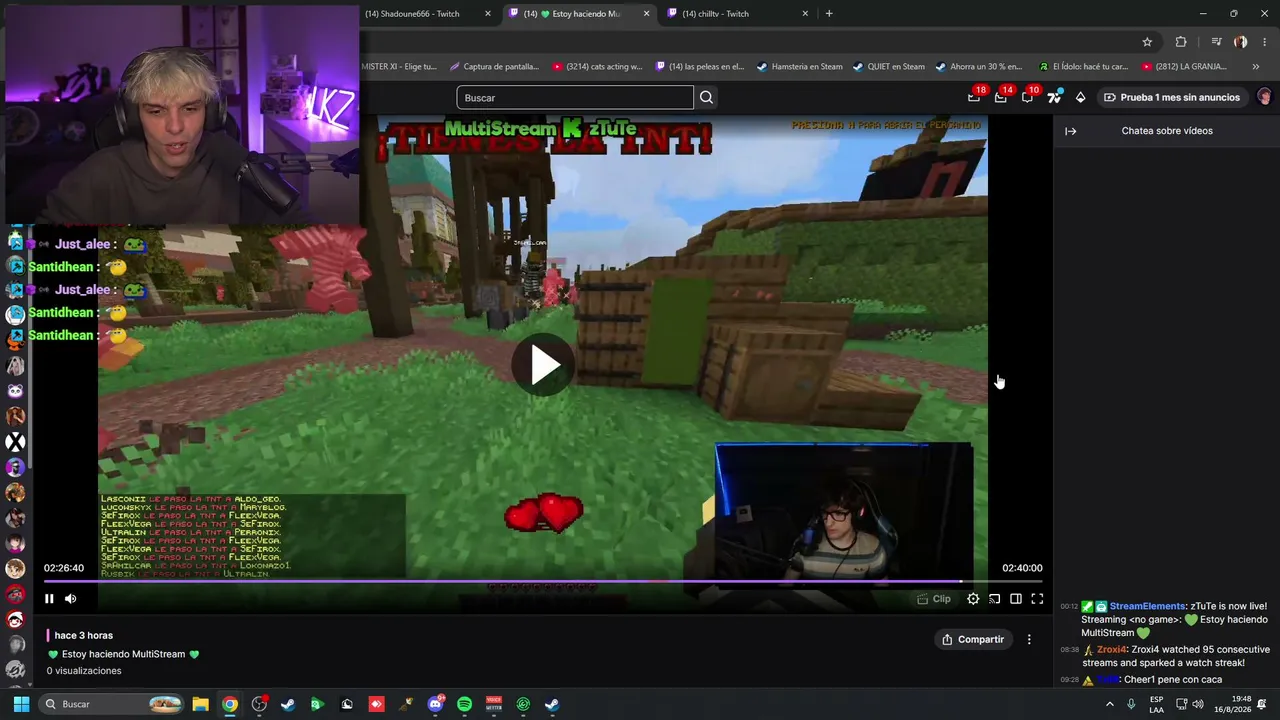Mute the video player volume
Screen dimensions: 1280x720
click(x=71, y=599)
